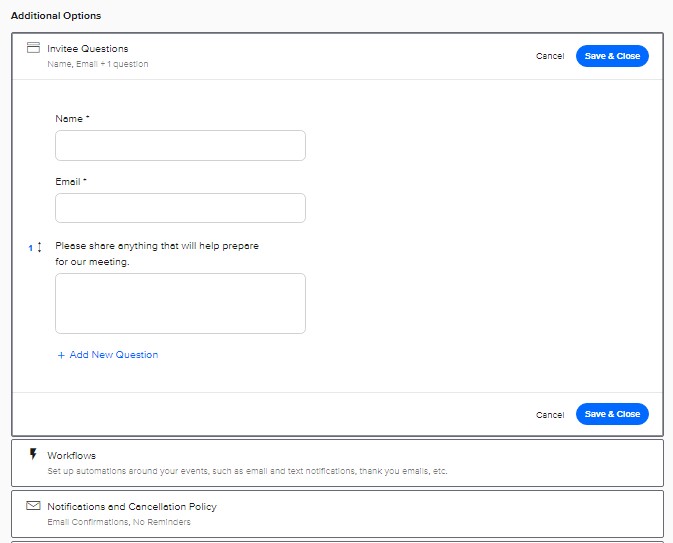Click the 'Name, Email + 1 question' summary
This screenshot has width=673, height=543.
[98, 64]
